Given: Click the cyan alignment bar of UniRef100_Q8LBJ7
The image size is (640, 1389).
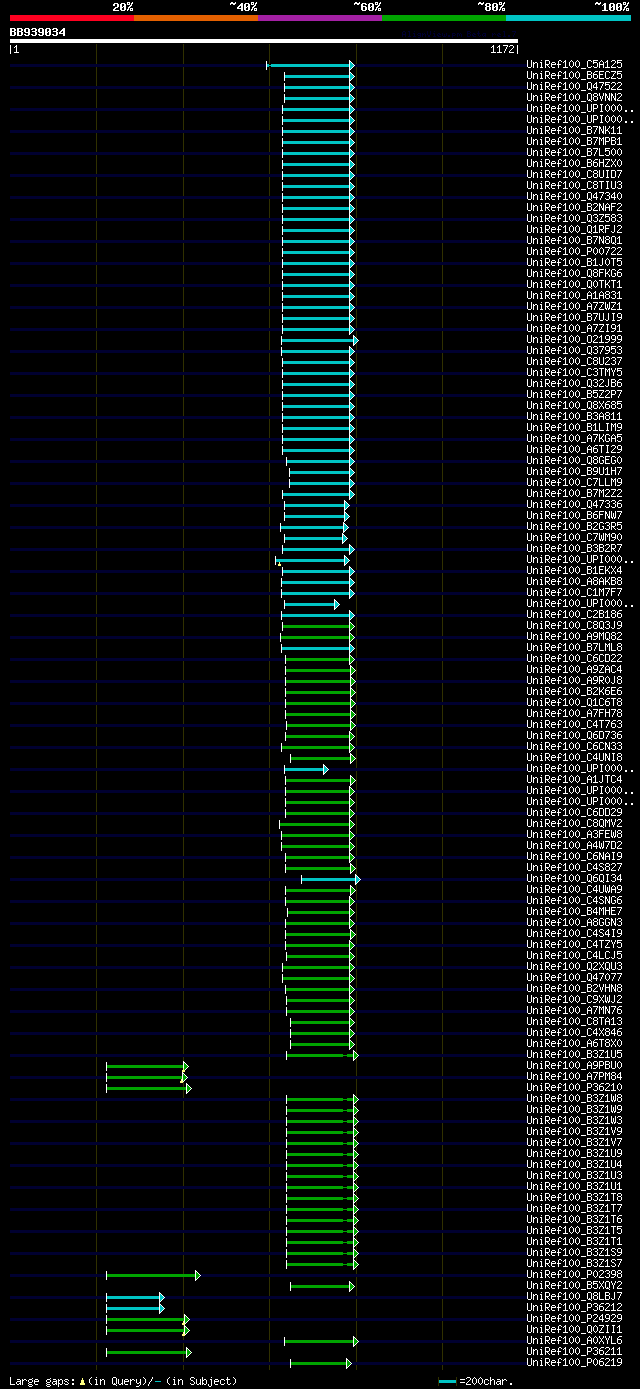Looking at the screenshot, I should 135,1297.
